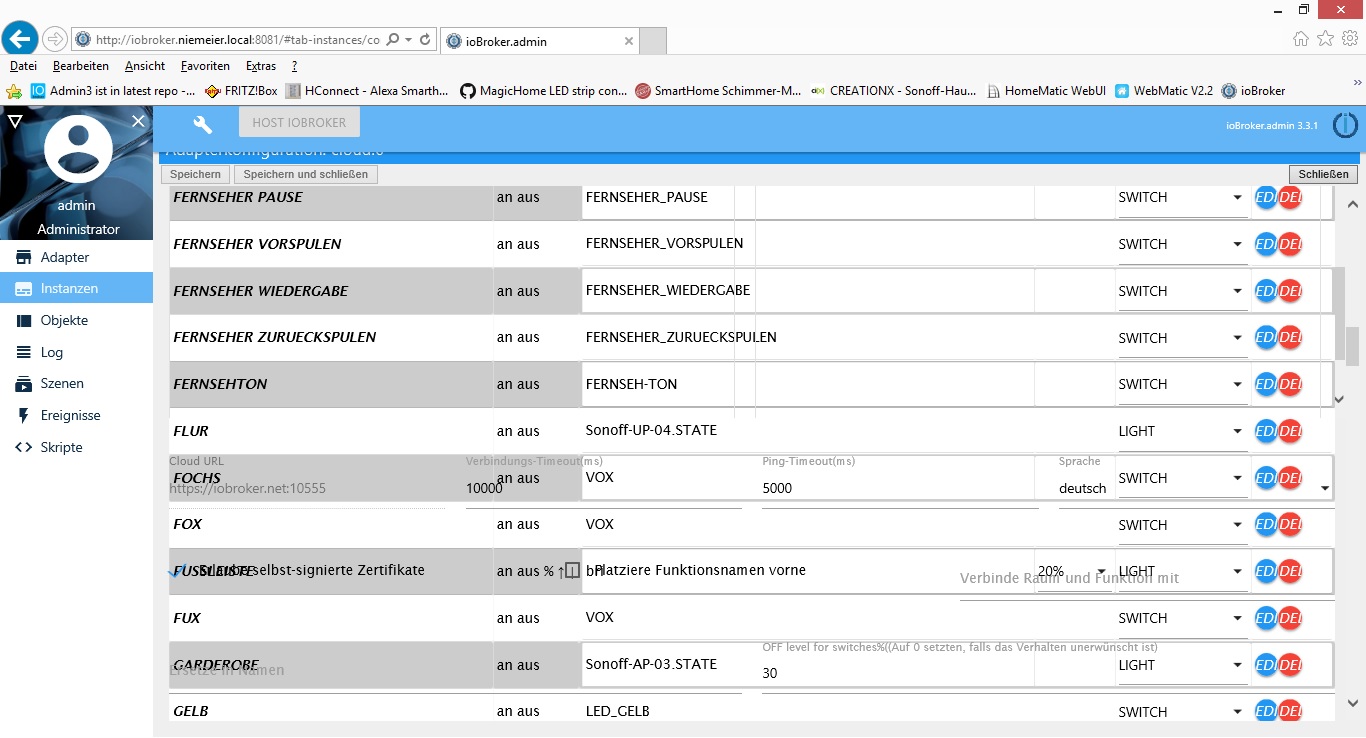Close the sidebar with the X icon

coord(138,121)
